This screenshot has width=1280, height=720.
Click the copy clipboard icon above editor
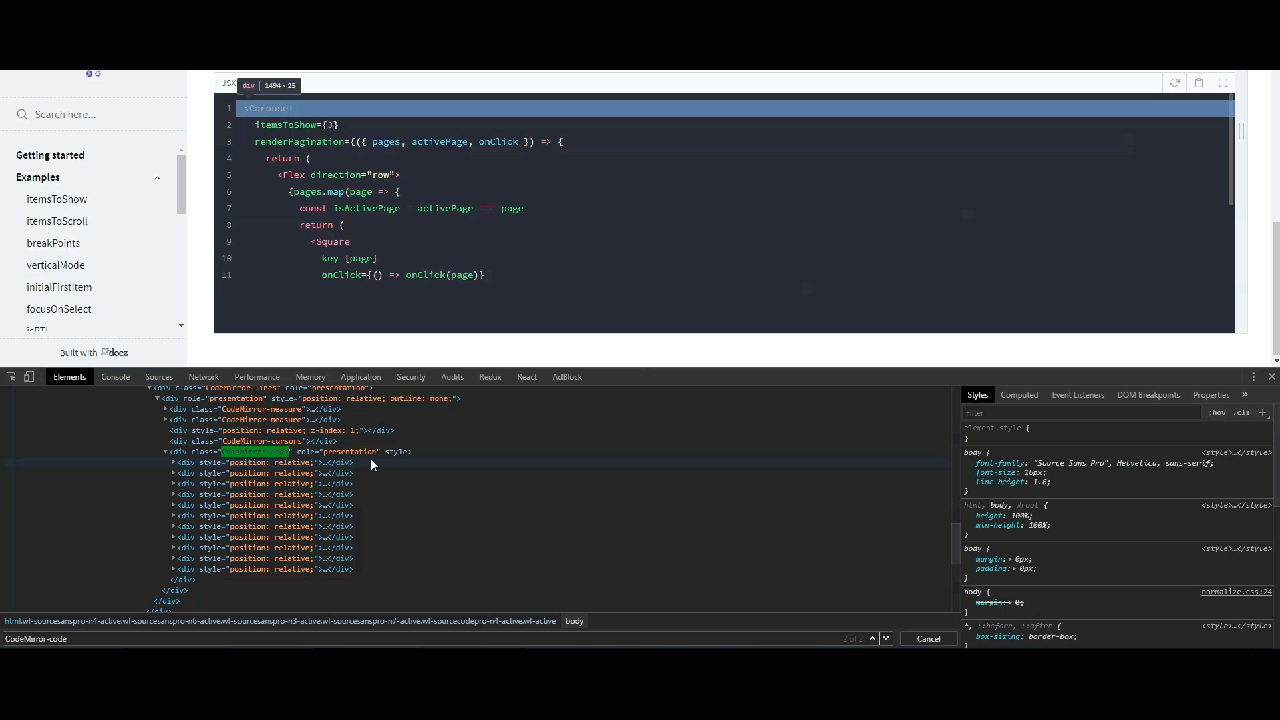pyautogui.click(x=1199, y=83)
